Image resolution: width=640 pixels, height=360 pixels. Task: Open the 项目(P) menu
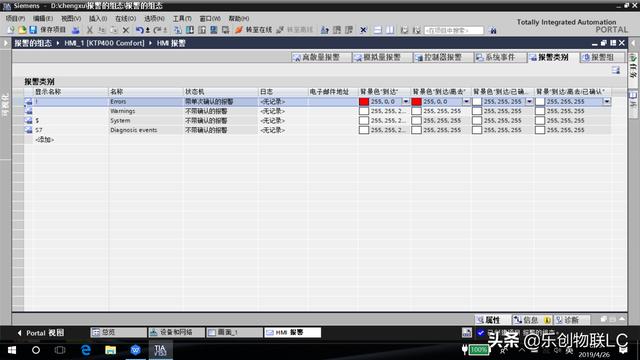[x=15, y=18]
